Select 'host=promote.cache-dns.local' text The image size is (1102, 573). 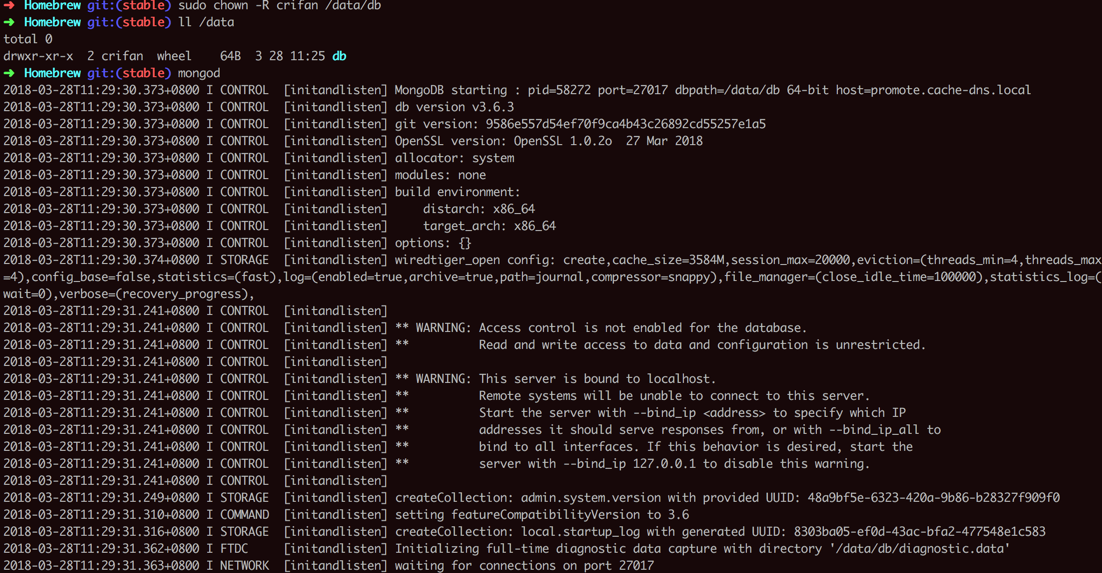click(x=933, y=90)
